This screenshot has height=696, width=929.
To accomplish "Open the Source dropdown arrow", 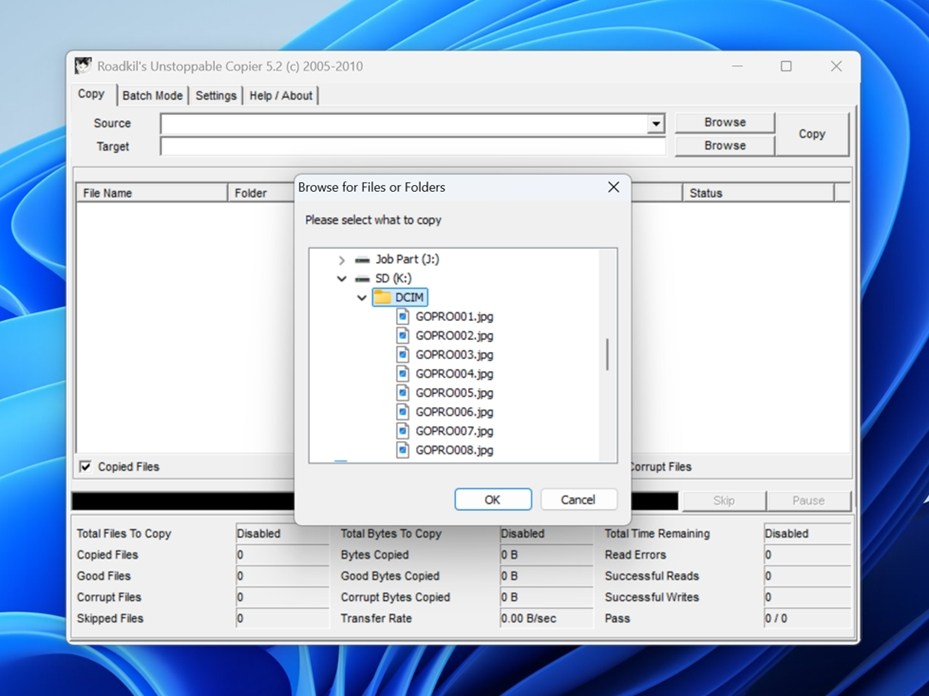I will click(655, 124).
